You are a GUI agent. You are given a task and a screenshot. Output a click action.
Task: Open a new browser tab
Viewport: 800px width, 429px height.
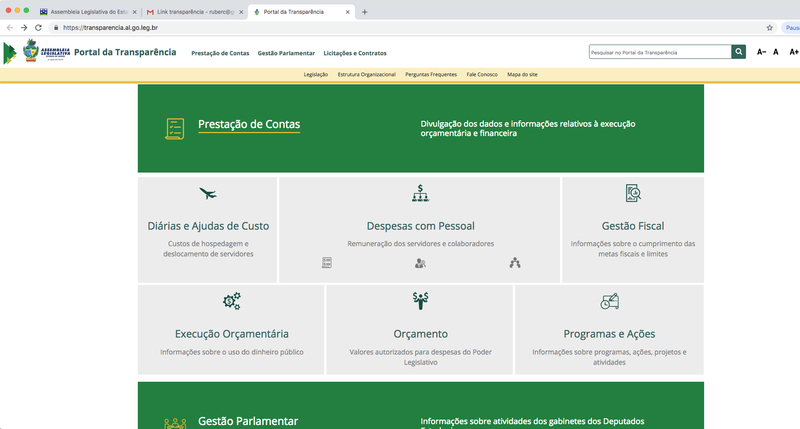point(365,12)
